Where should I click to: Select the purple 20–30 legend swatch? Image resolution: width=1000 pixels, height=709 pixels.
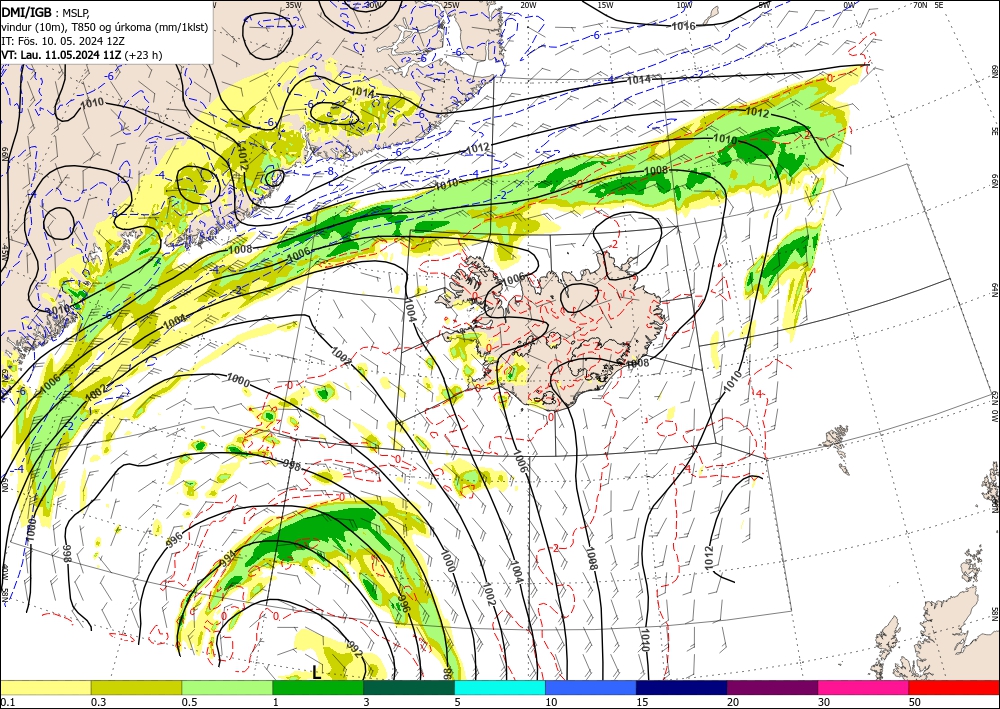pyautogui.click(x=772, y=687)
